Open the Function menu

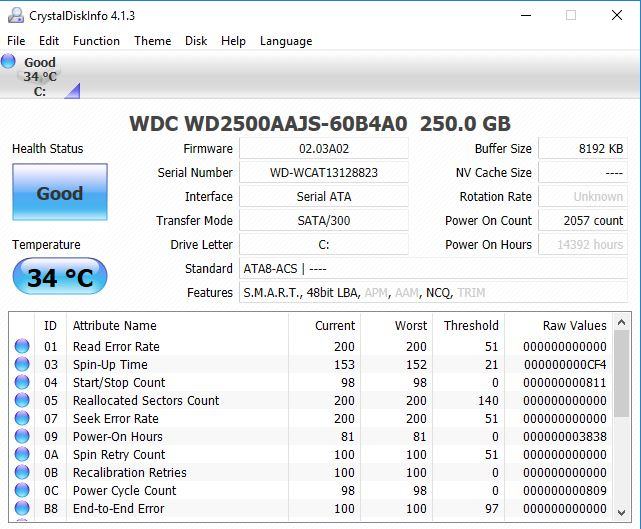(96, 41)
